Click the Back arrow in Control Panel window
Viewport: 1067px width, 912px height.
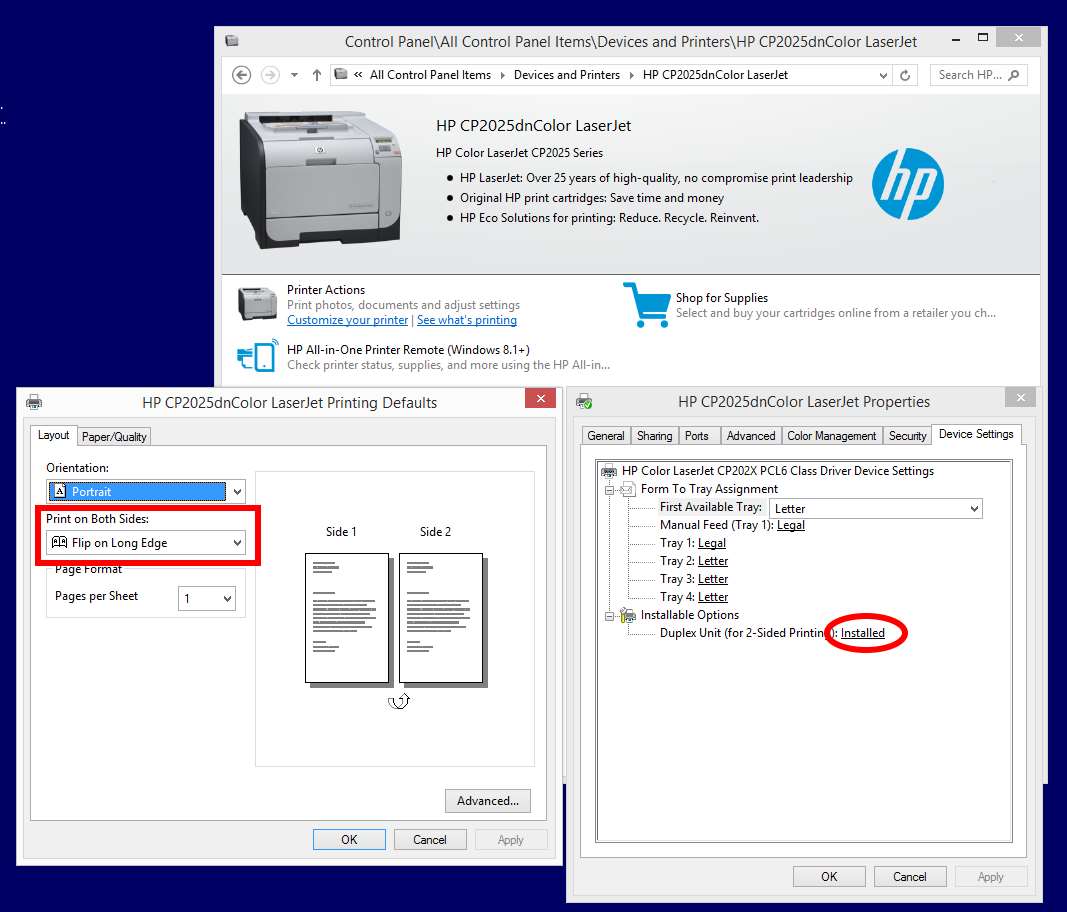(242, 75)
